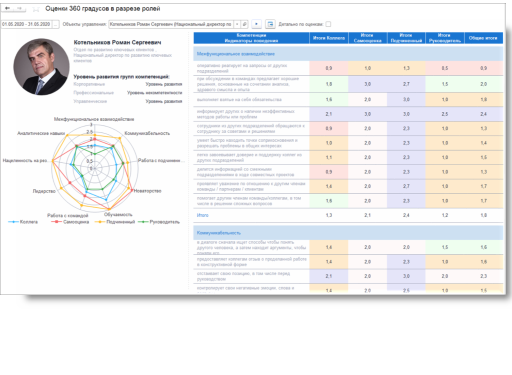Click the Корпоративные competency group label

point(89,84)
